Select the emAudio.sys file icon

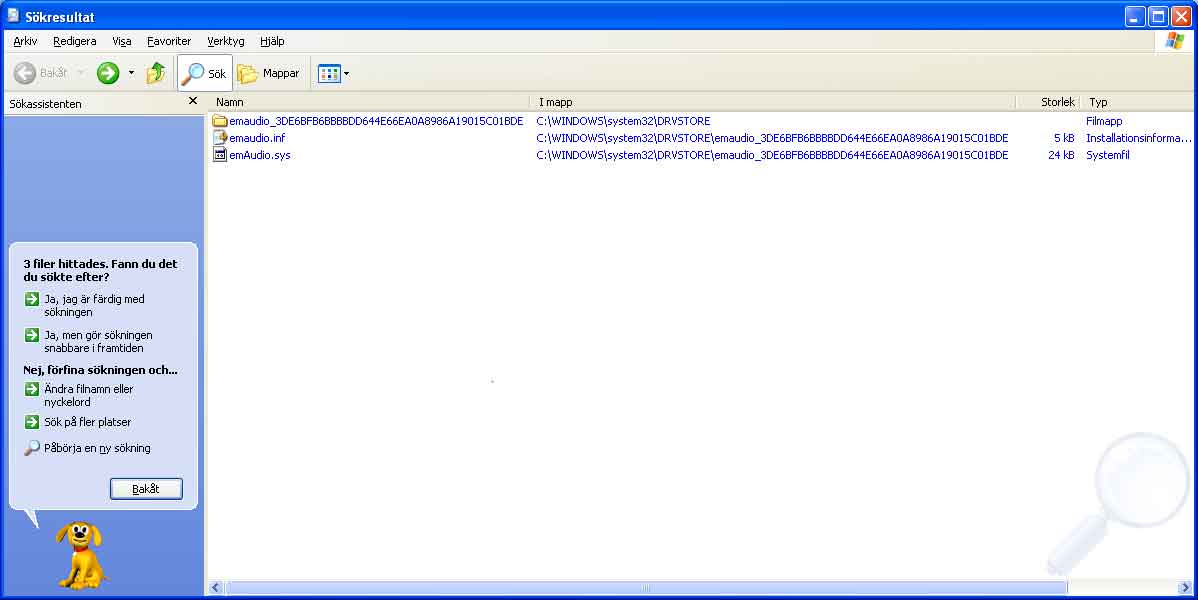tap(220, 154)
